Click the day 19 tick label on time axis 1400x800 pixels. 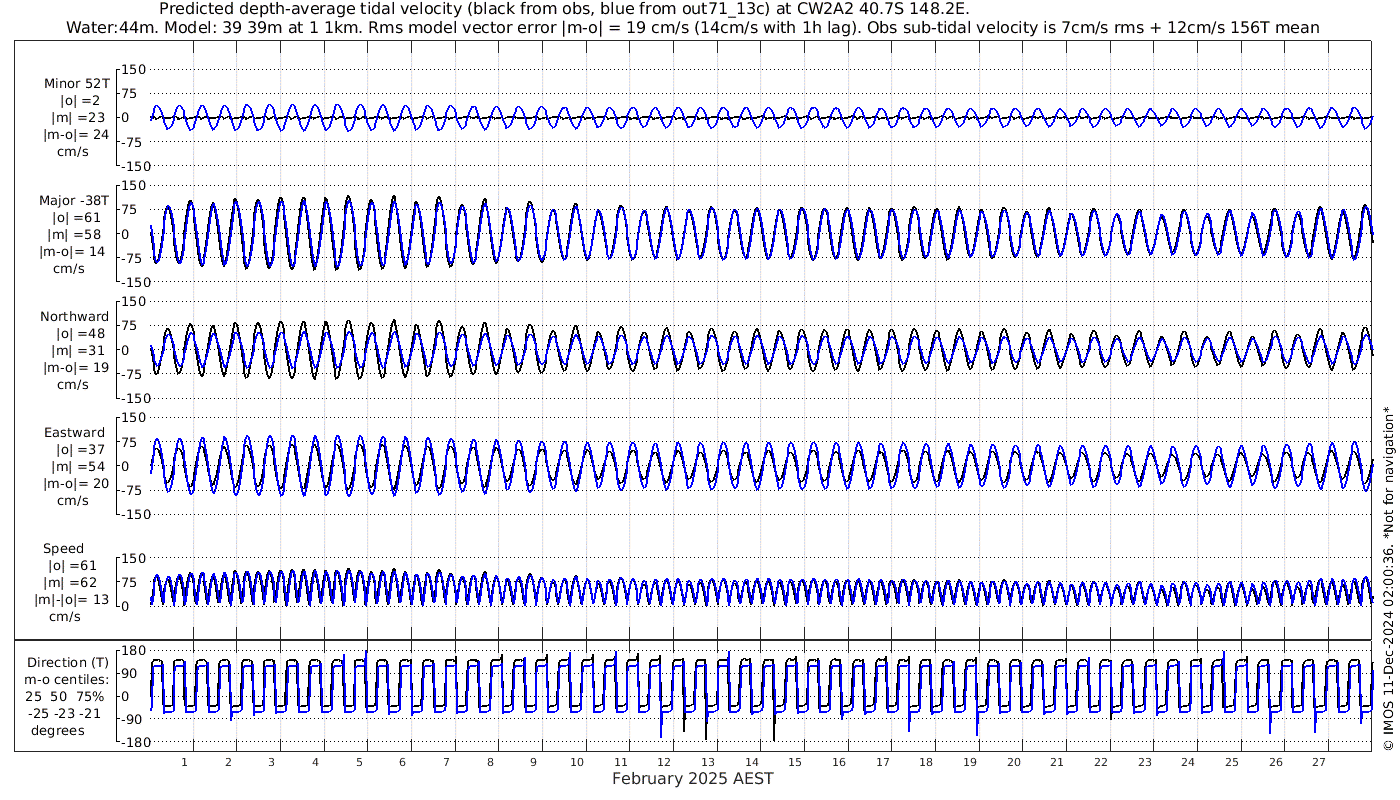(x=970, y=762)
